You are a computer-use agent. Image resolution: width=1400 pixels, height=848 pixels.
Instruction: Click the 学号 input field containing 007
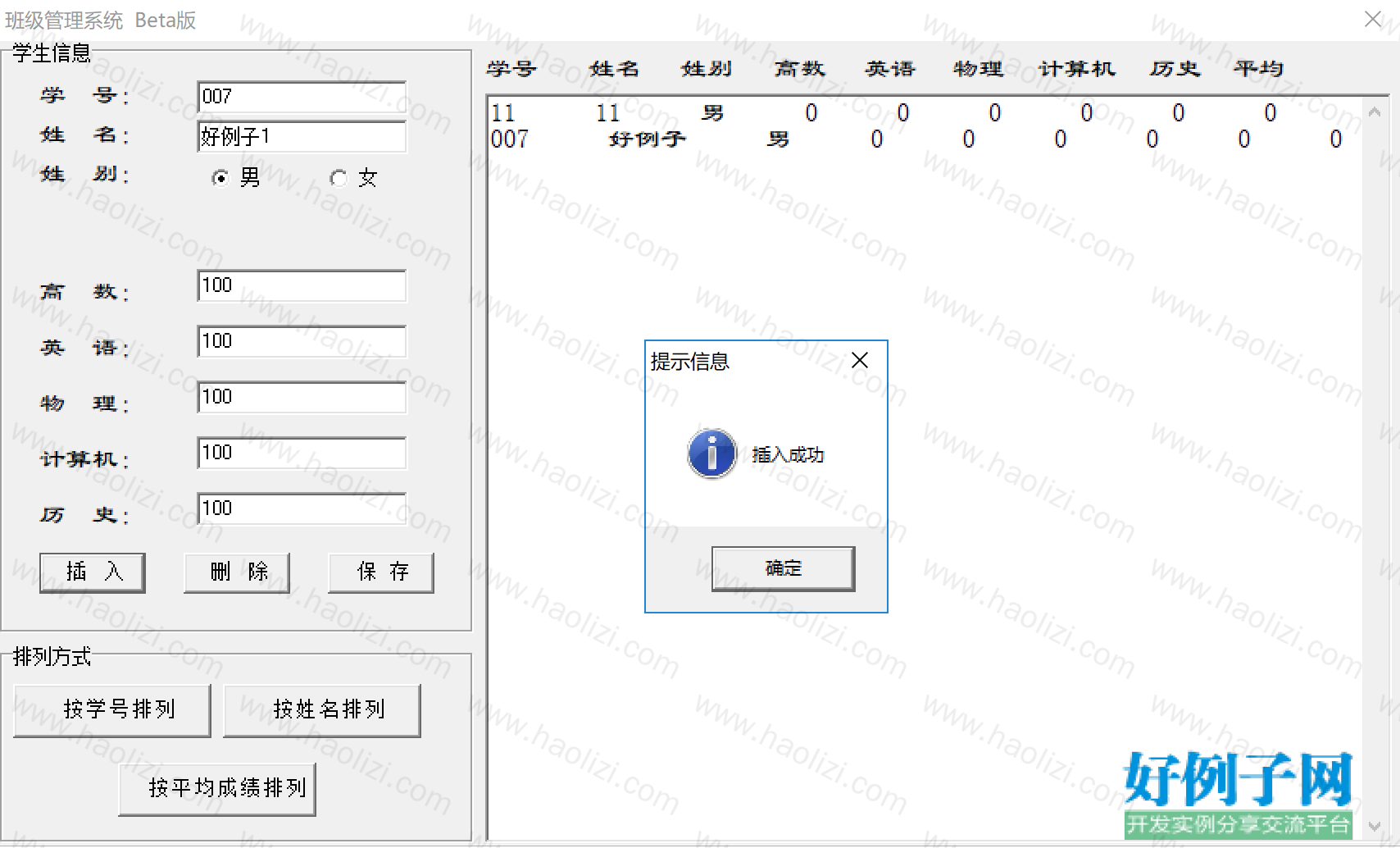pos(302,97)
